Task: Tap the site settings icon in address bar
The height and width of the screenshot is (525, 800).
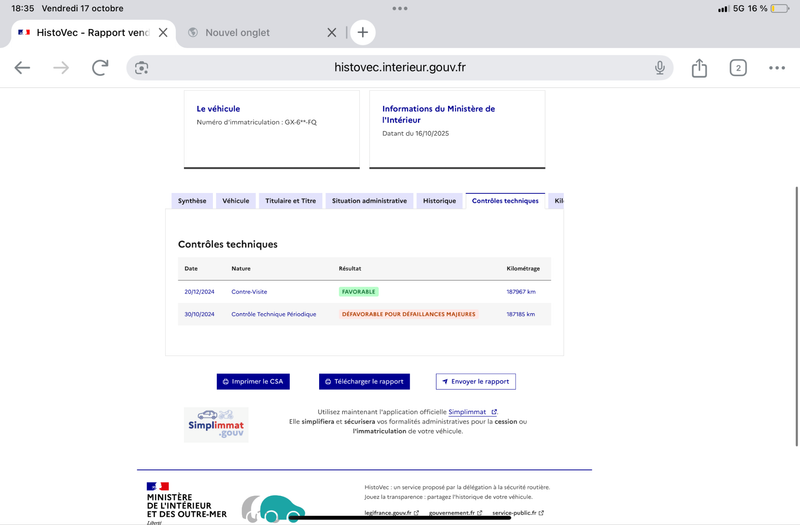Action: [x=142, y=67]
